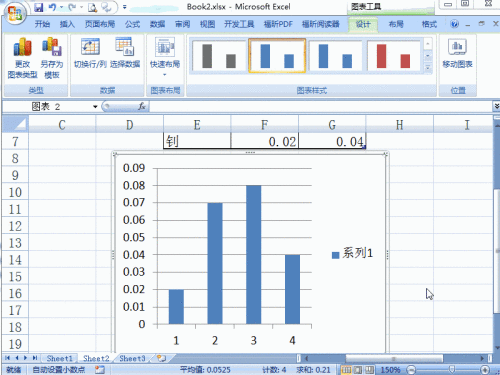Open the Name Box dropdown arrow
500x375 pixels.
pos(95,107)
